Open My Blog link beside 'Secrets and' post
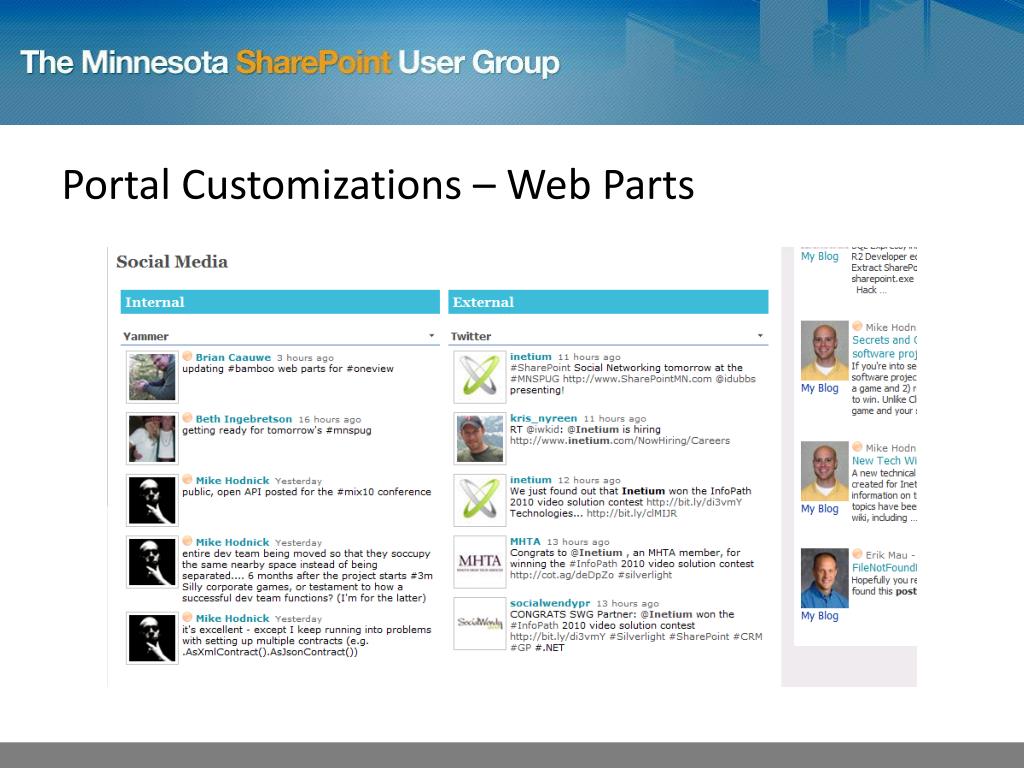 point(820,388)
